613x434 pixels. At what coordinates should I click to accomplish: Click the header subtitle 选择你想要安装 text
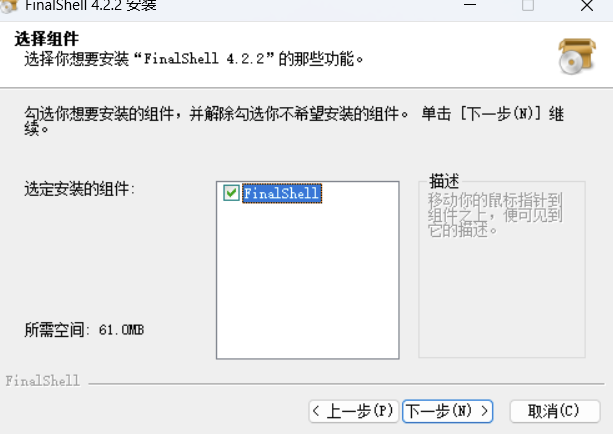(x=194, y=59)
